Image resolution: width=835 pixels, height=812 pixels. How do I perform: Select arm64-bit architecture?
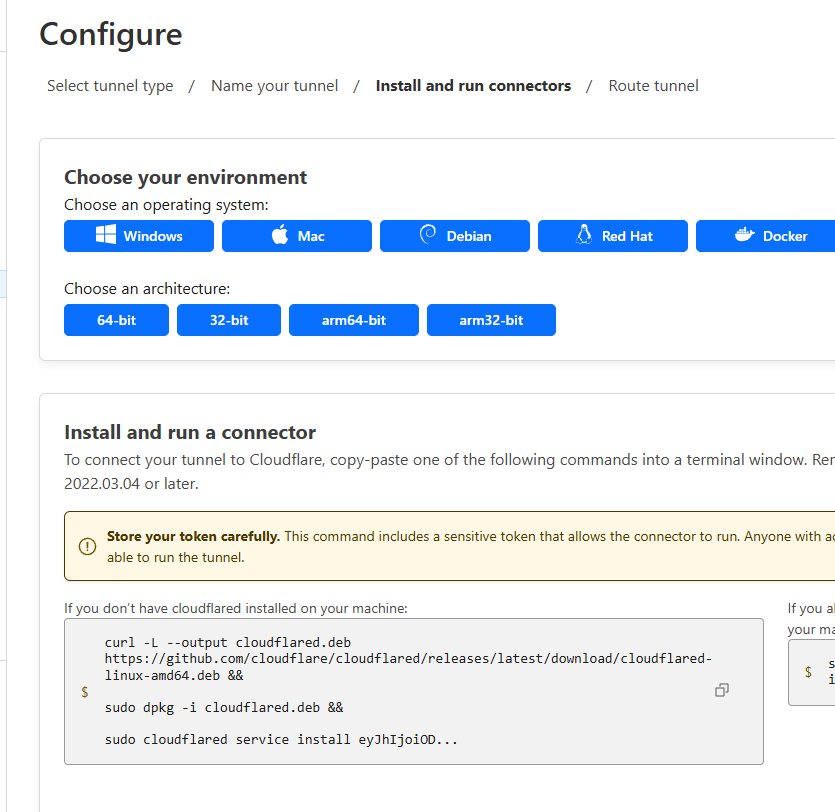[354, 320]
